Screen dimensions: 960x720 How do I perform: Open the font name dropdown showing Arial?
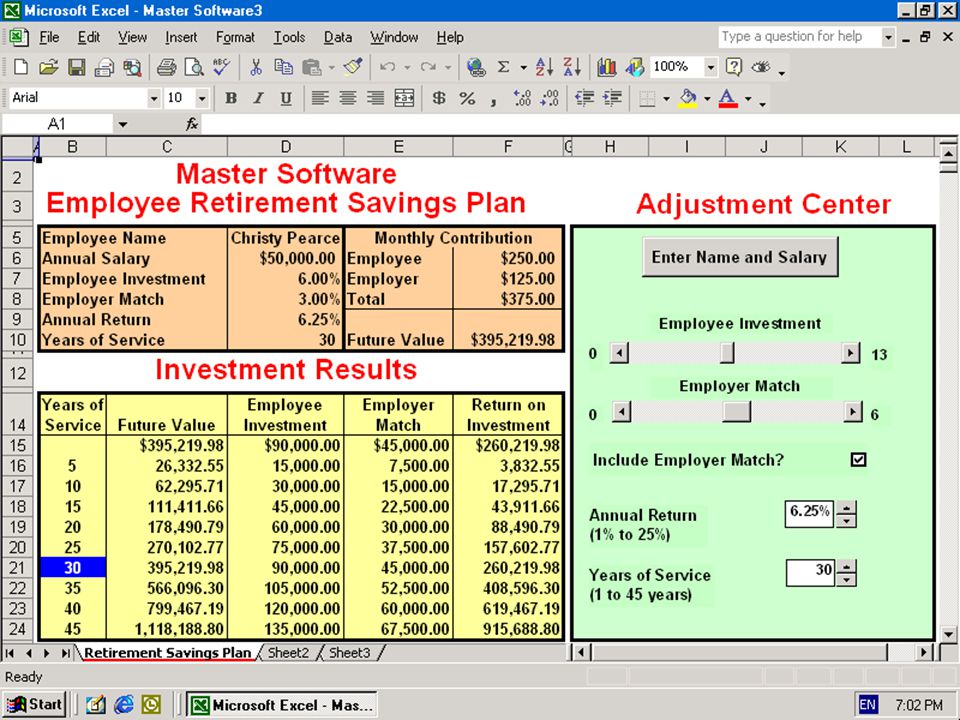point(154,98)
